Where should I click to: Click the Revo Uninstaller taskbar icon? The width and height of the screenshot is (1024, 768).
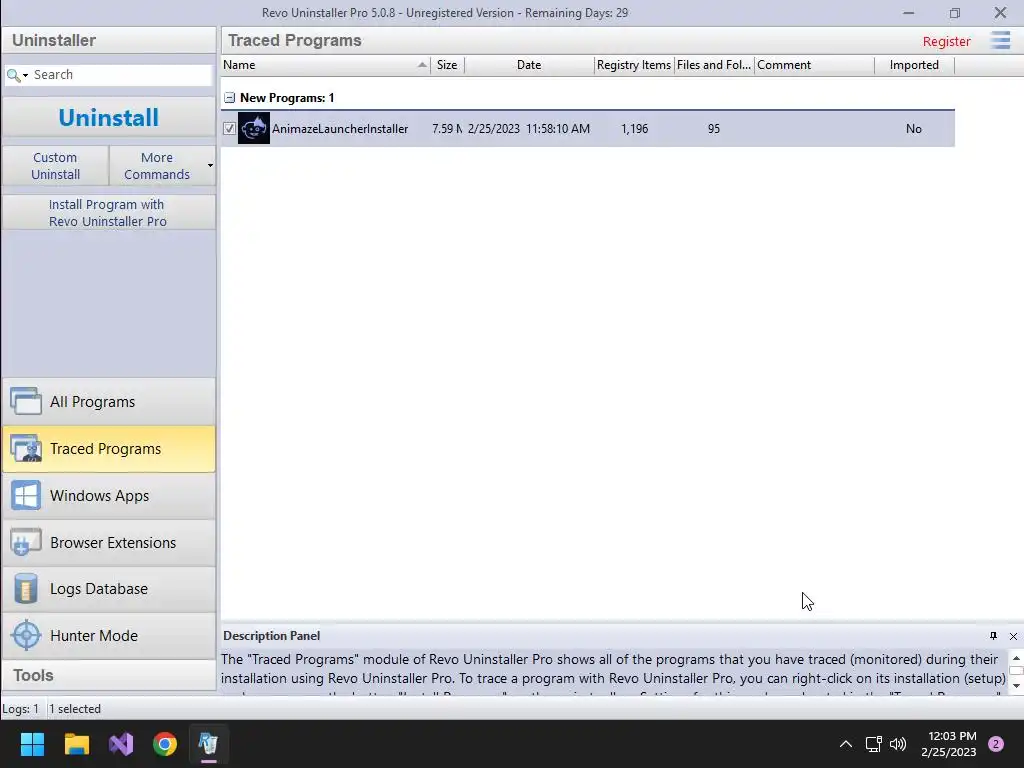pos(208,744)
